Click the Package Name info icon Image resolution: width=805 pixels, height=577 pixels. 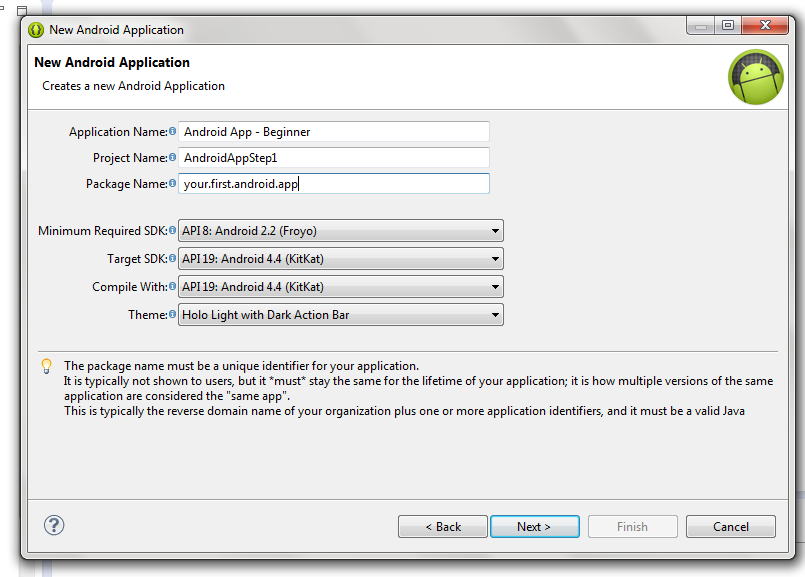click(x=172, y=183)
